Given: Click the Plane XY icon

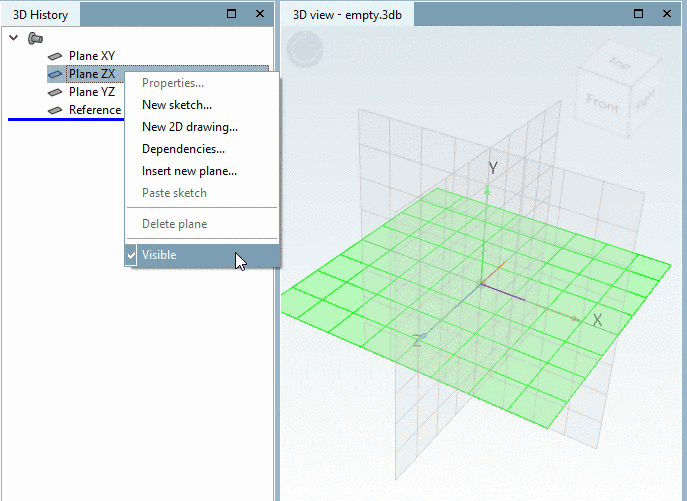Looking at the screenshot, I should 55,56.
